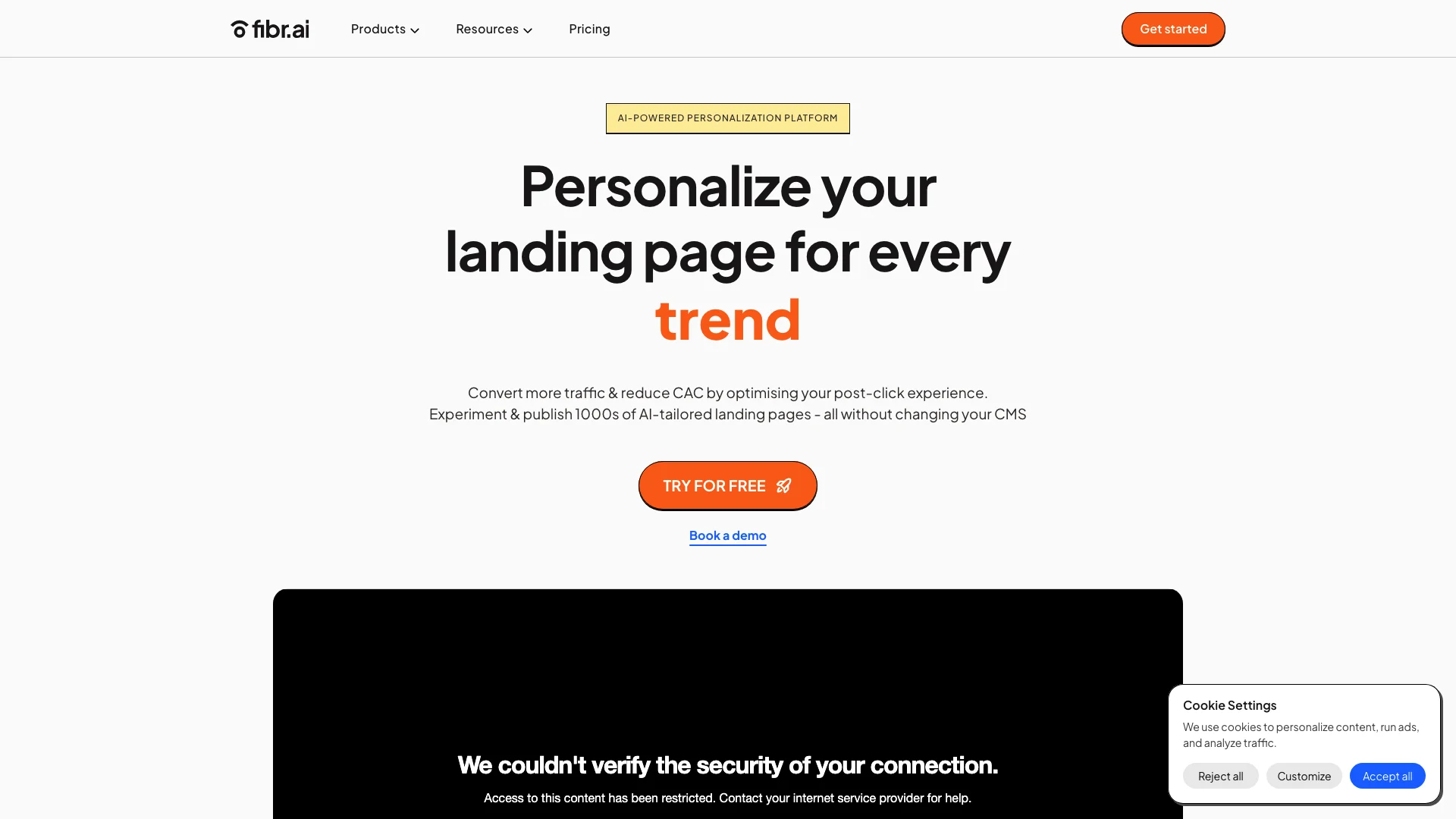Screen dimensions: 1456x819
Task: Toggle Reject all cookies option
Action: coord(1220,776)
